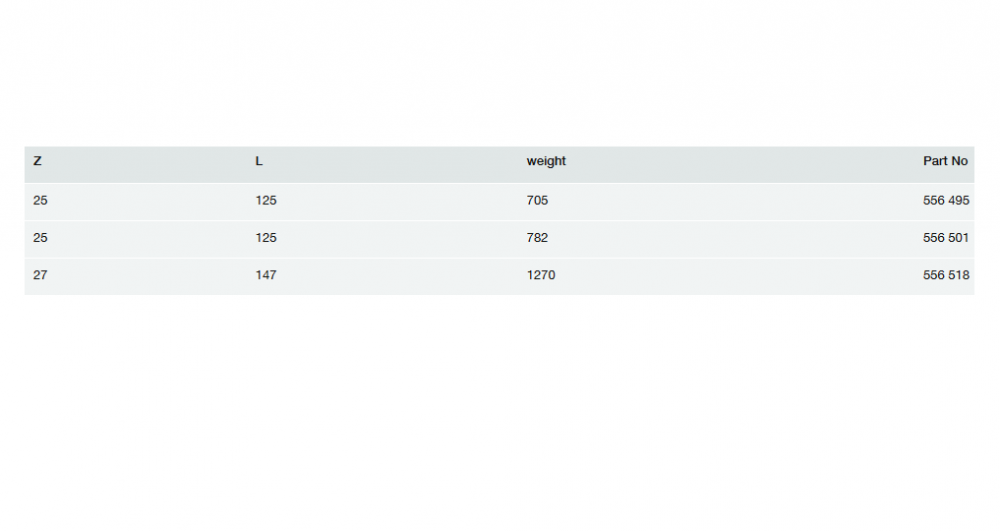Click L value 125 in the 705 weight row
The width and height of the screenshot is (1000, 531).
266,201
